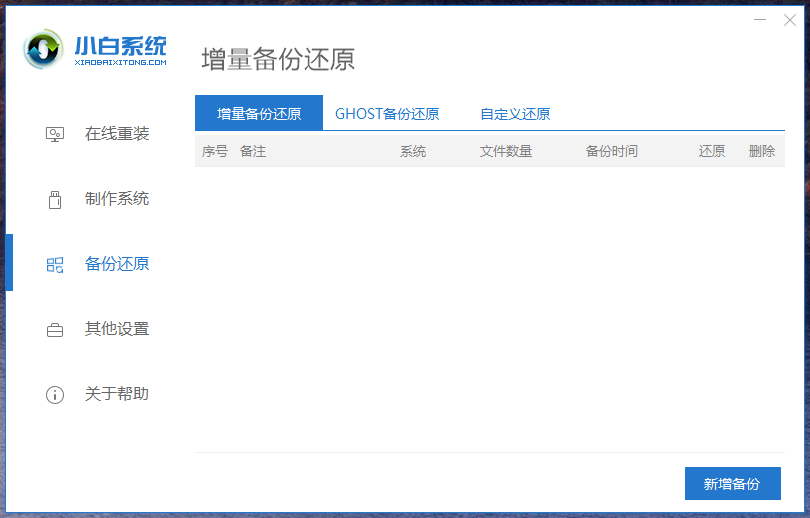
Task: Click the 删除 column header
Action: tap(762, 151)
